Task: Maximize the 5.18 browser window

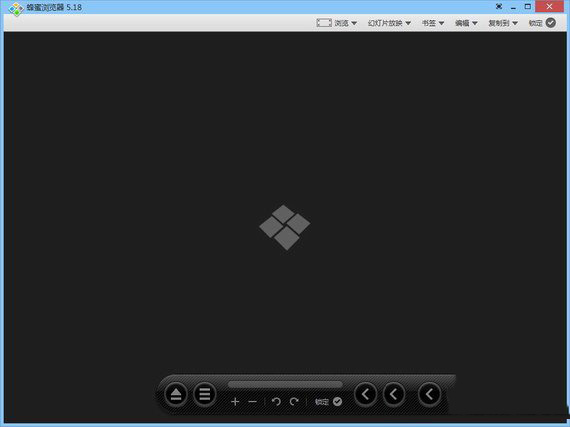Action: 528,7
